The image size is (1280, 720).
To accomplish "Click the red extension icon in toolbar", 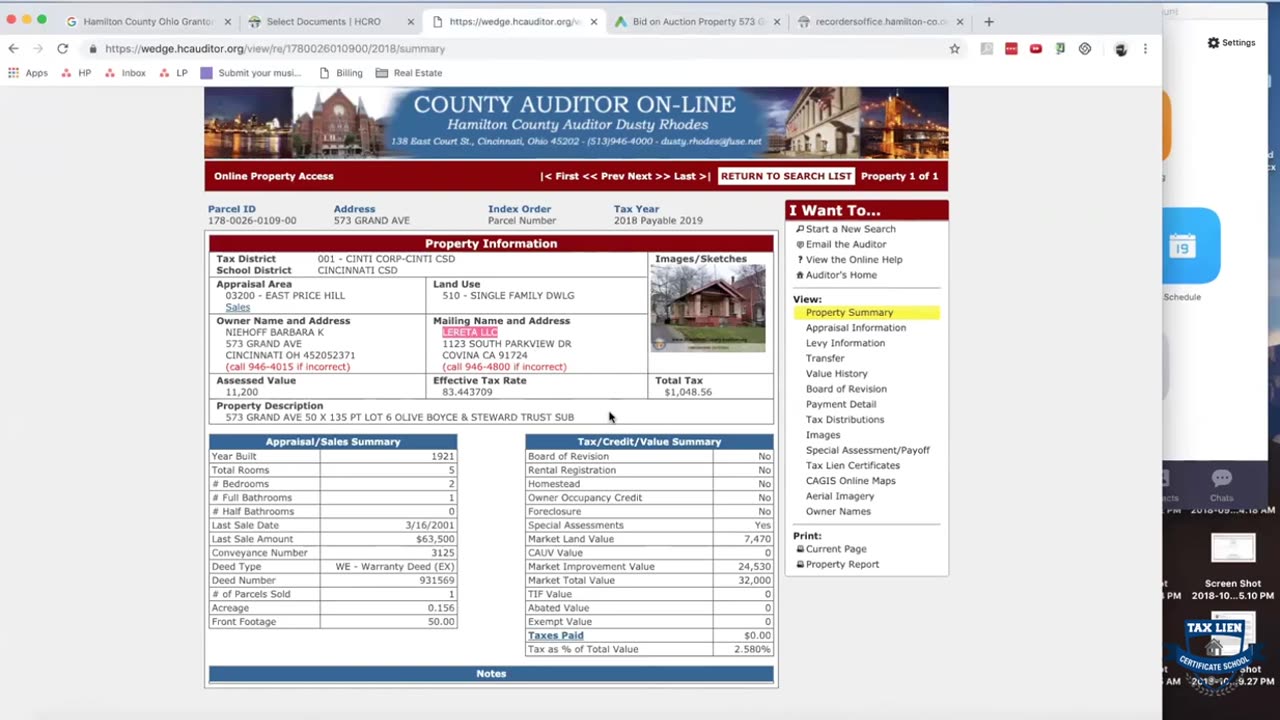I will [x=1011, y=48].
